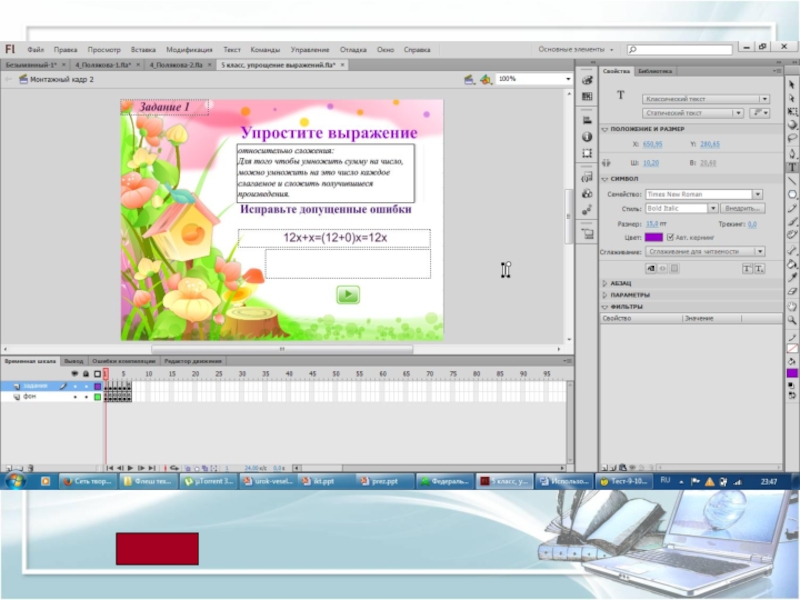
Task: Select the Paint Bucket tool
Action: point(792,264)
